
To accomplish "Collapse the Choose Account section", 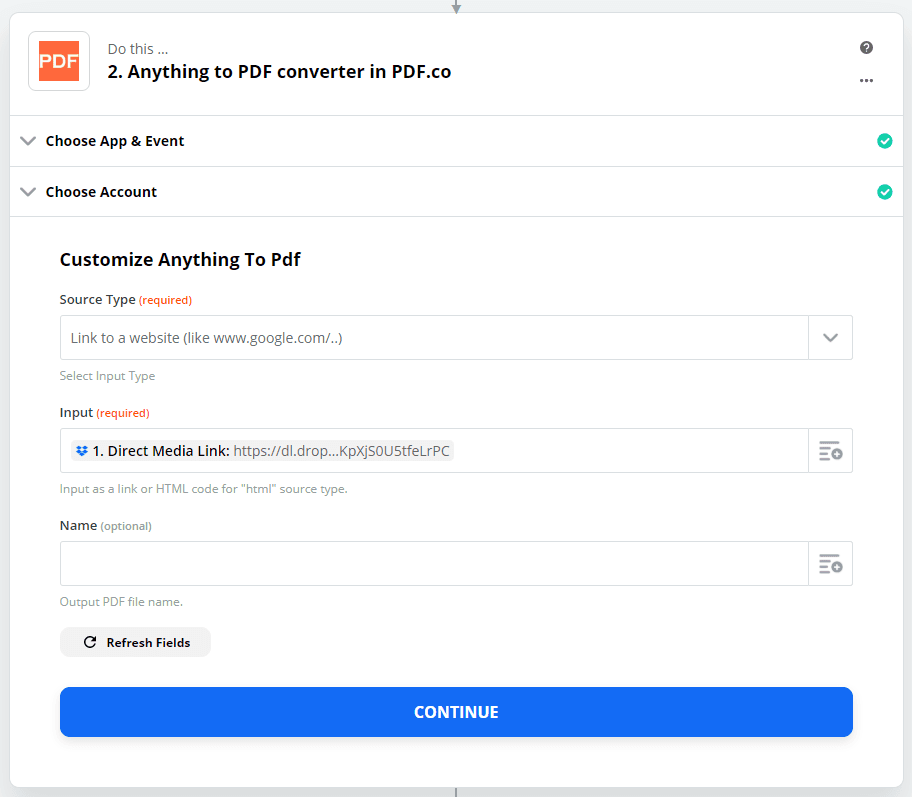I will pos(28,191).
